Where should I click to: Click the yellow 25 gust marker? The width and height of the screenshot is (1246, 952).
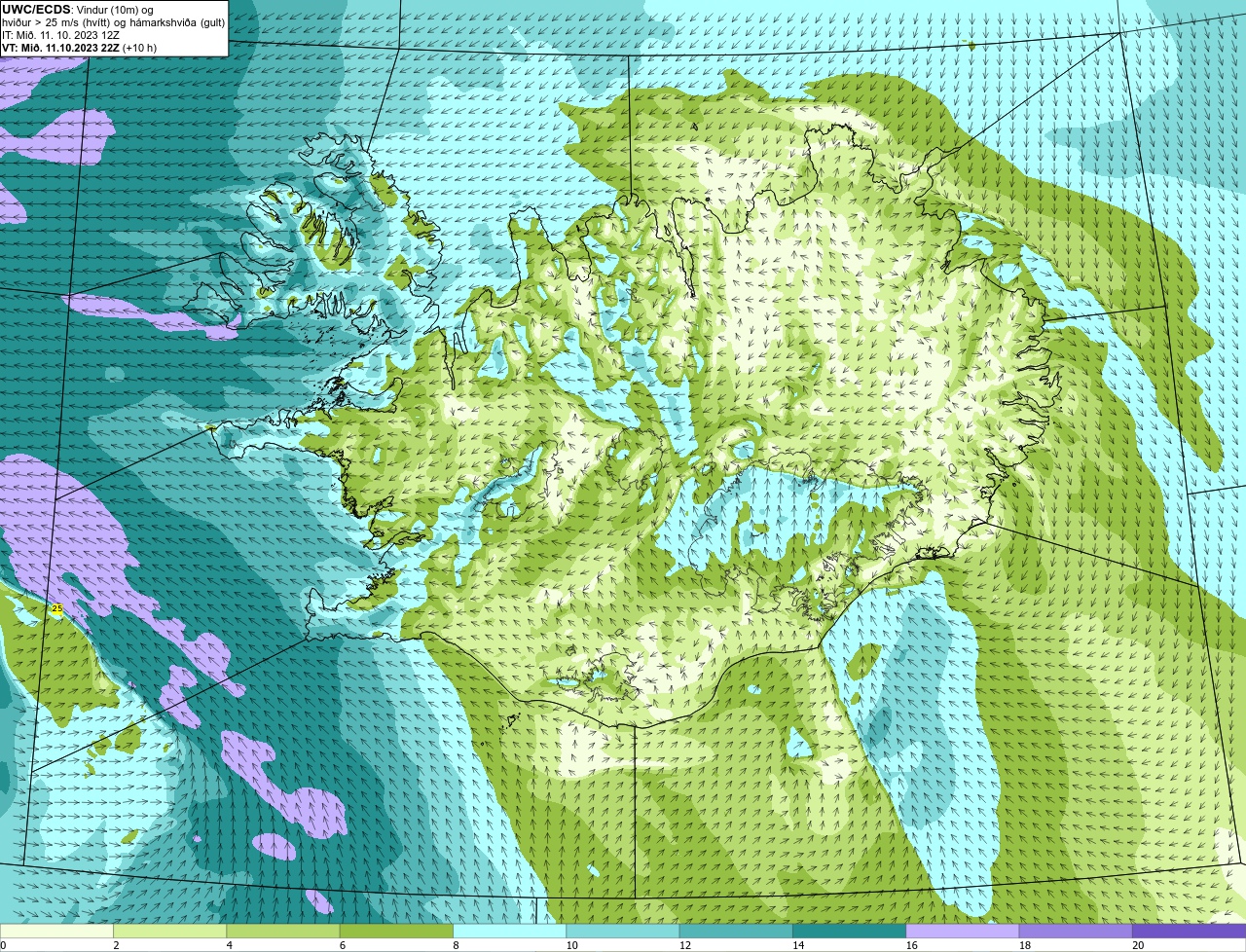point(57,608)
